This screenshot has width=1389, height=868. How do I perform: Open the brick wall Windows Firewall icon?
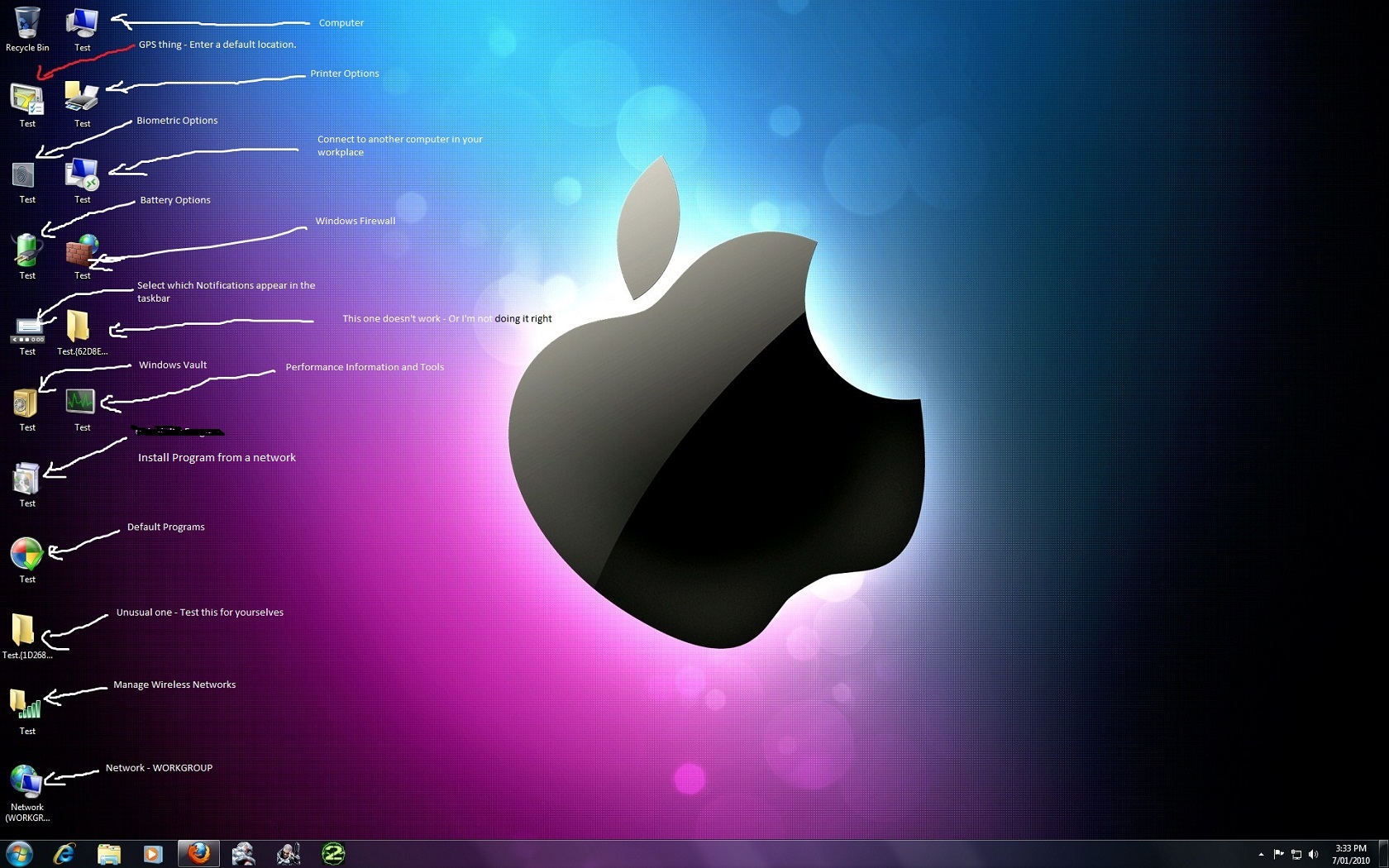point(83,256)
